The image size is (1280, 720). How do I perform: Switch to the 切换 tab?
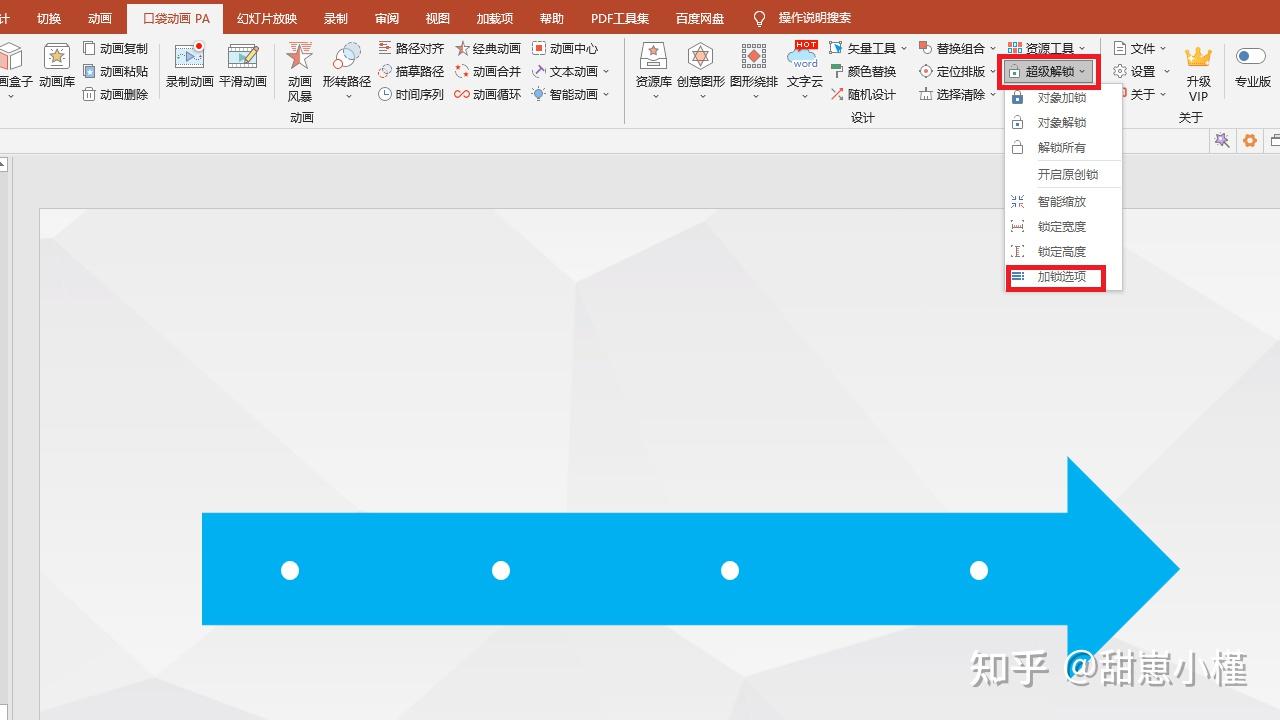point(49,18)
